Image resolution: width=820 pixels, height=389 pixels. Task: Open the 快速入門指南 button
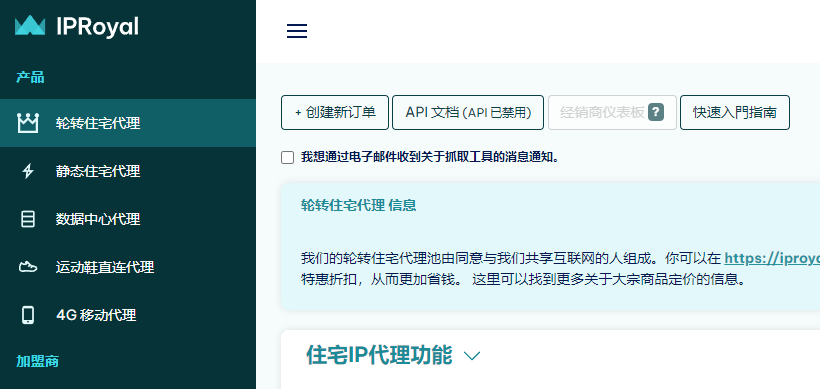click(x=735, y=112)
